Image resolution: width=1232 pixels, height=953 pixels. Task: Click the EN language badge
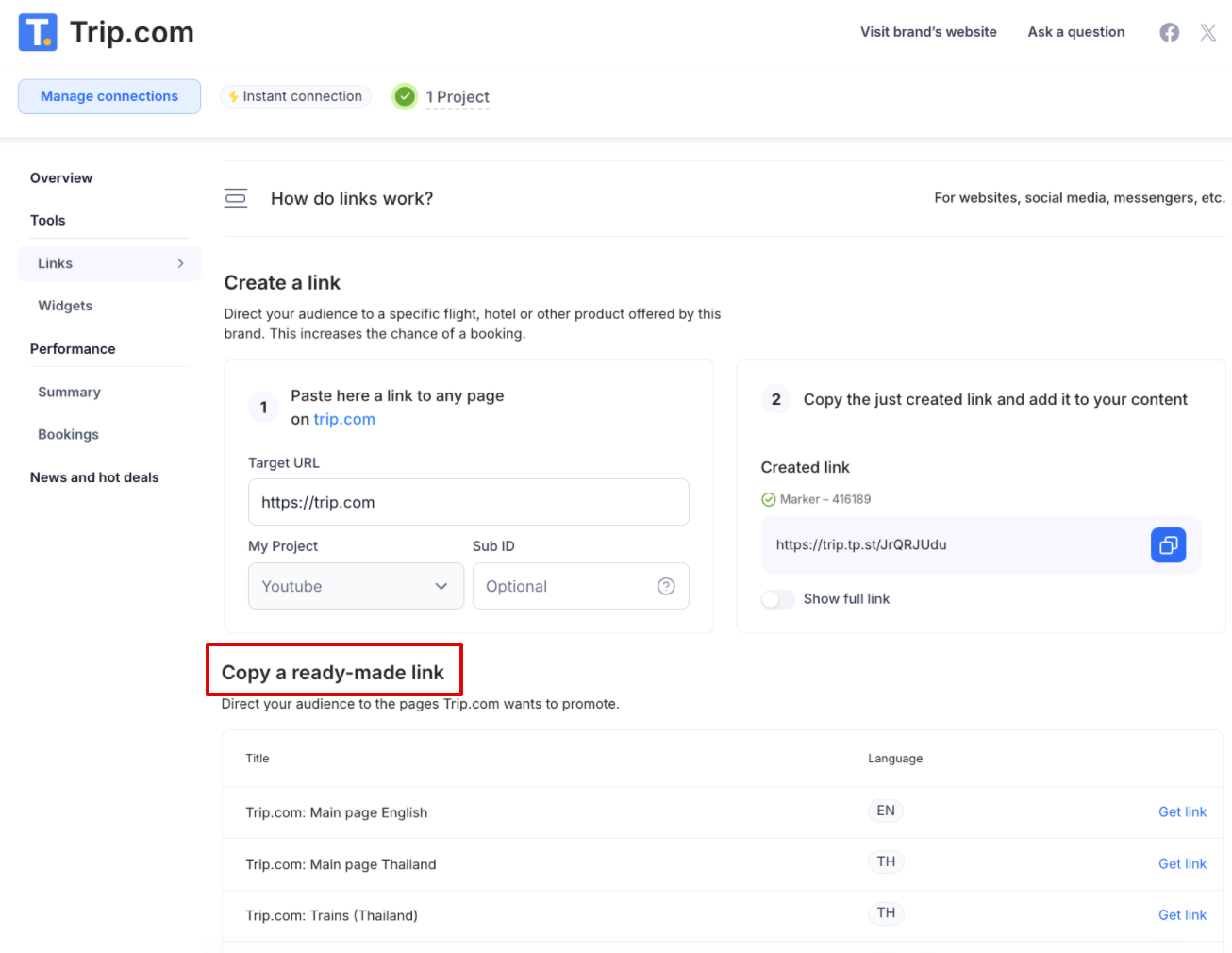click(886, 811)
